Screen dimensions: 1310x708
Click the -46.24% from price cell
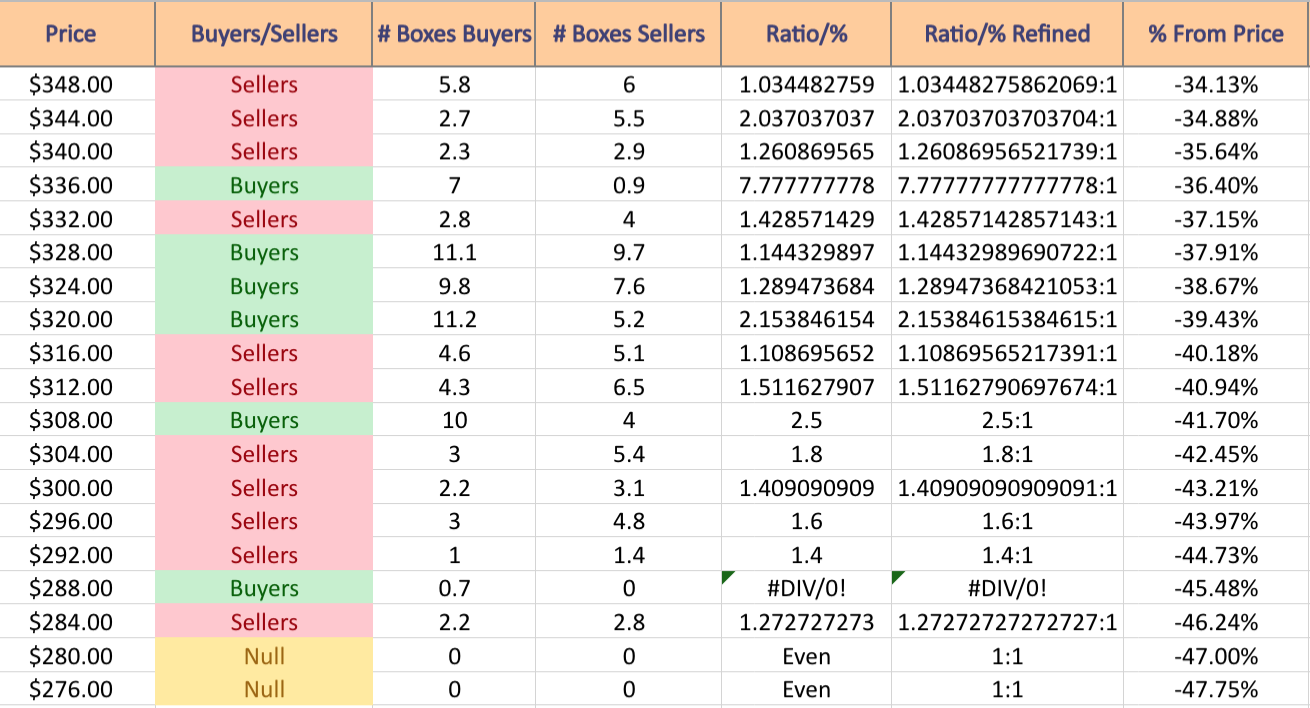tap(1216, 622)
